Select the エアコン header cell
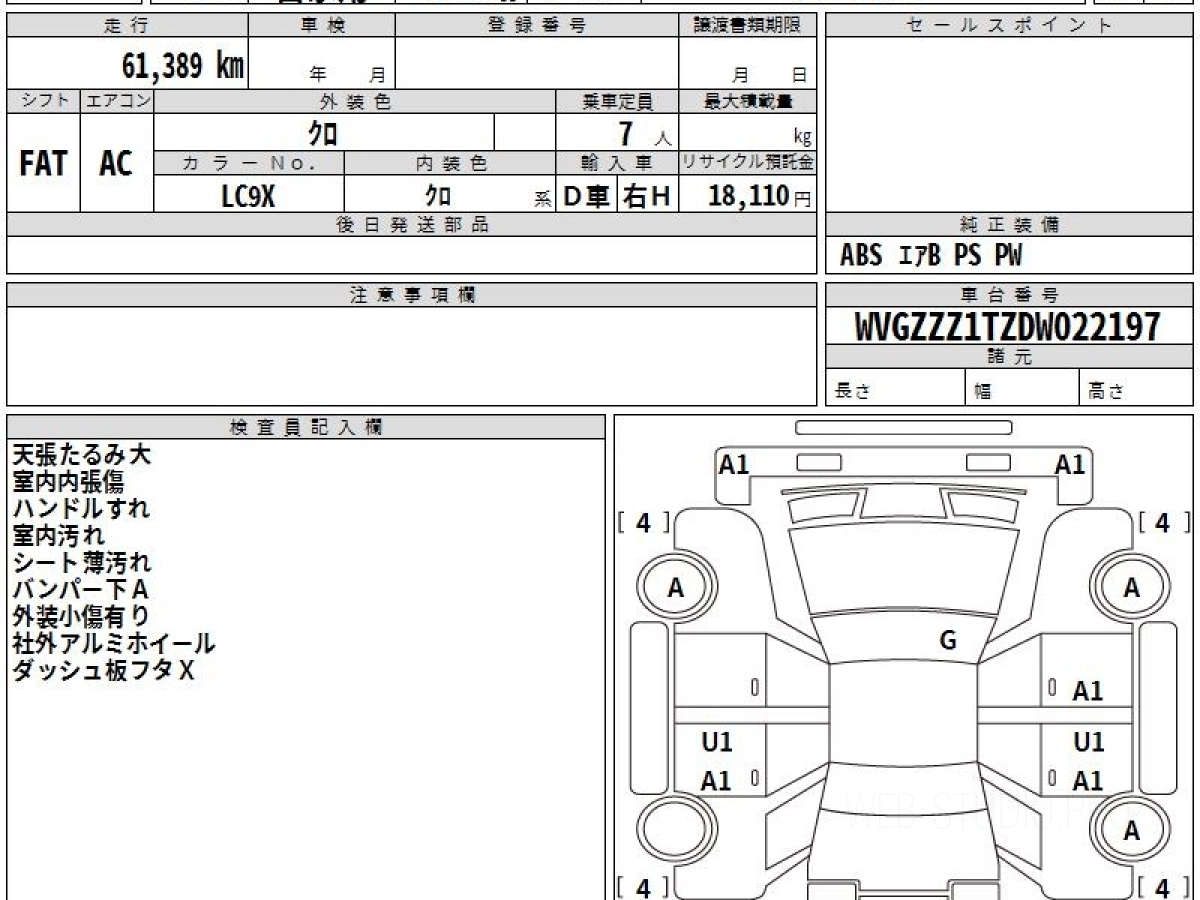Image resolution: width=1200 pixels, height=900 pixels. click(117, 101)
